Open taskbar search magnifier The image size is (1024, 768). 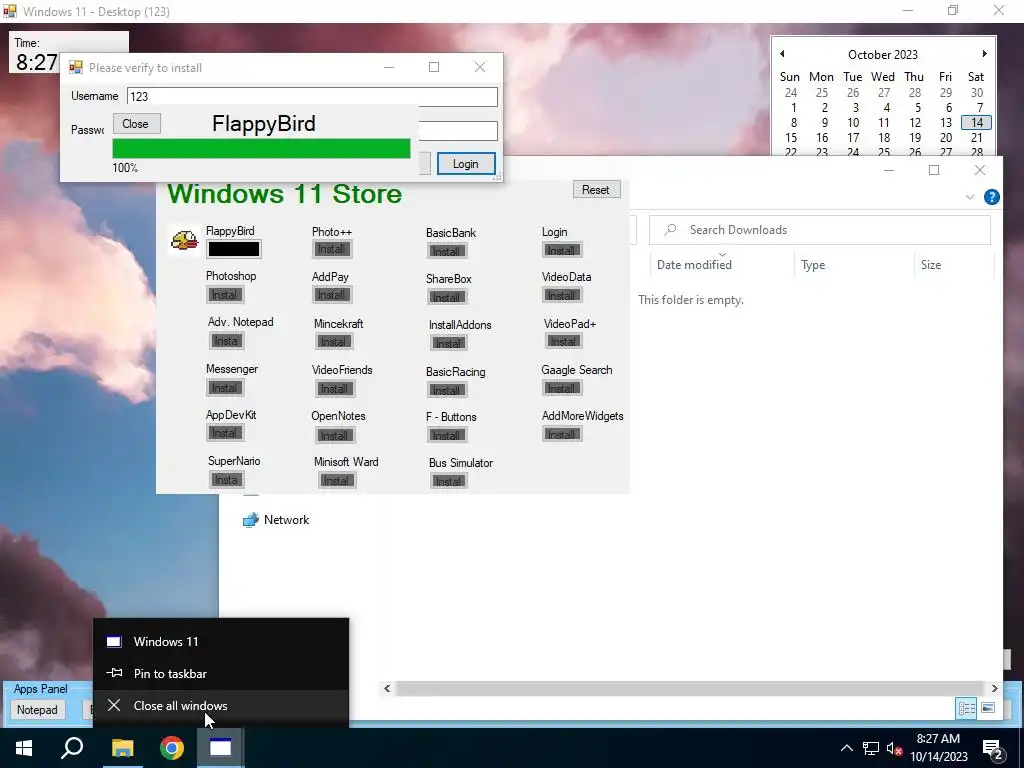click(x=72, y=748)
